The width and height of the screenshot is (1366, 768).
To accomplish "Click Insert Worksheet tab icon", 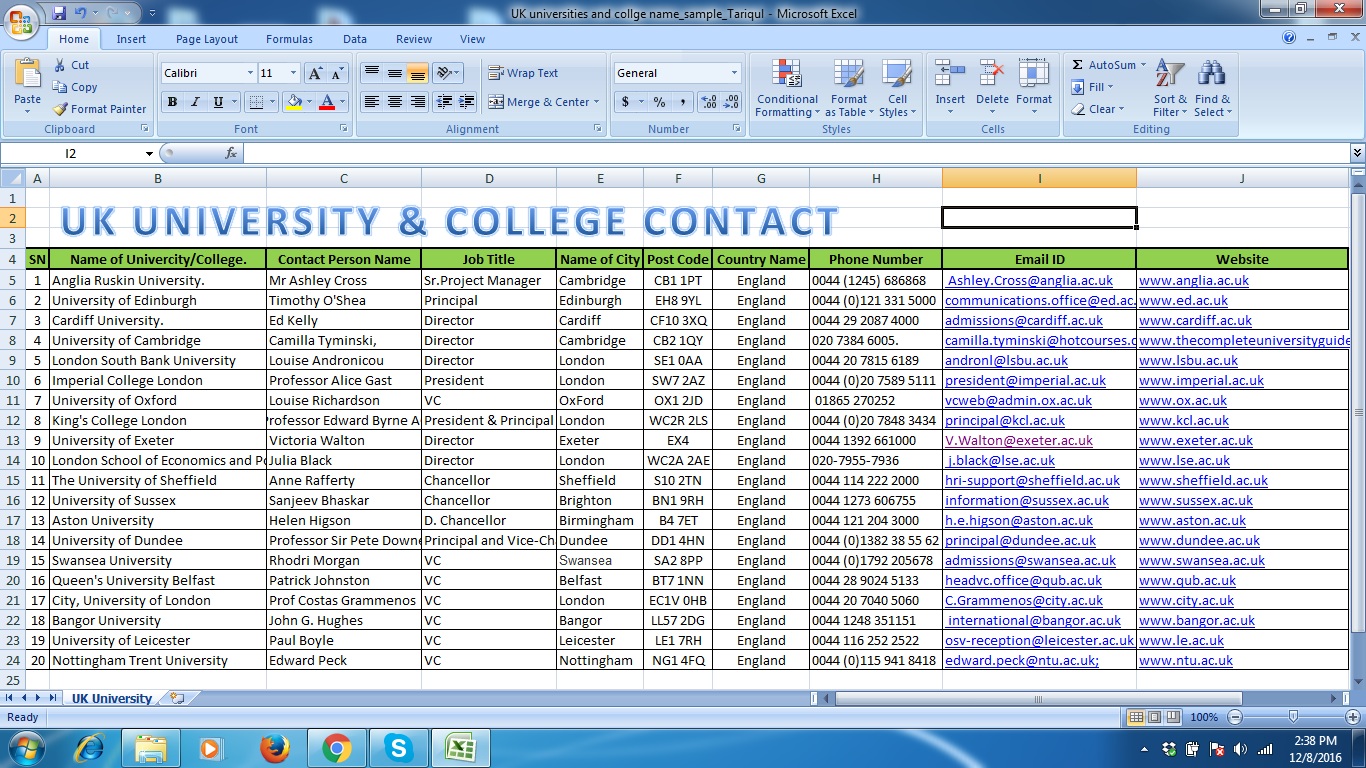I will click(177, 698).
